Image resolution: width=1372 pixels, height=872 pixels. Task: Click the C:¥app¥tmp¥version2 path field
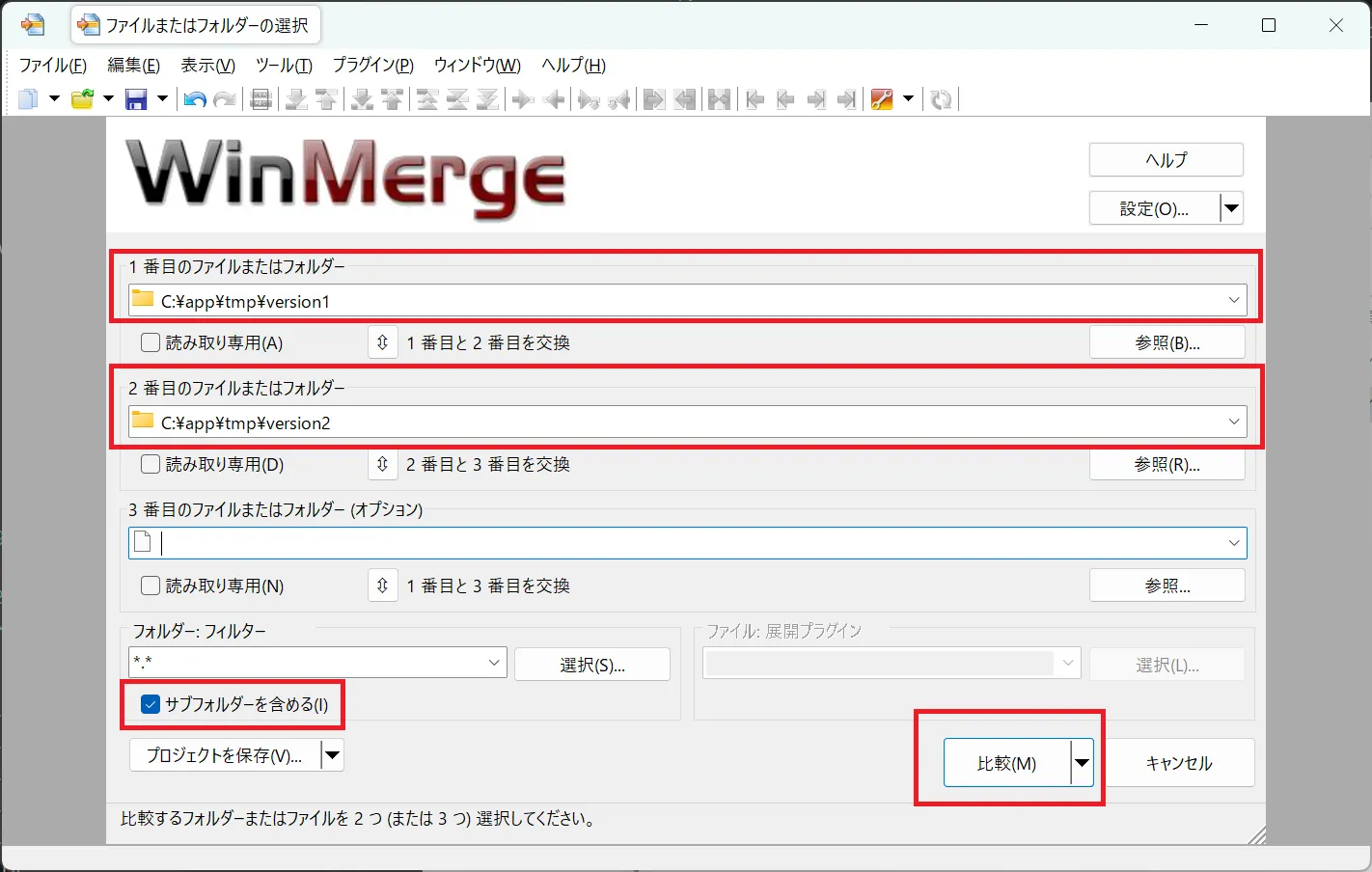pyautogui.click(x=687, y=422)
